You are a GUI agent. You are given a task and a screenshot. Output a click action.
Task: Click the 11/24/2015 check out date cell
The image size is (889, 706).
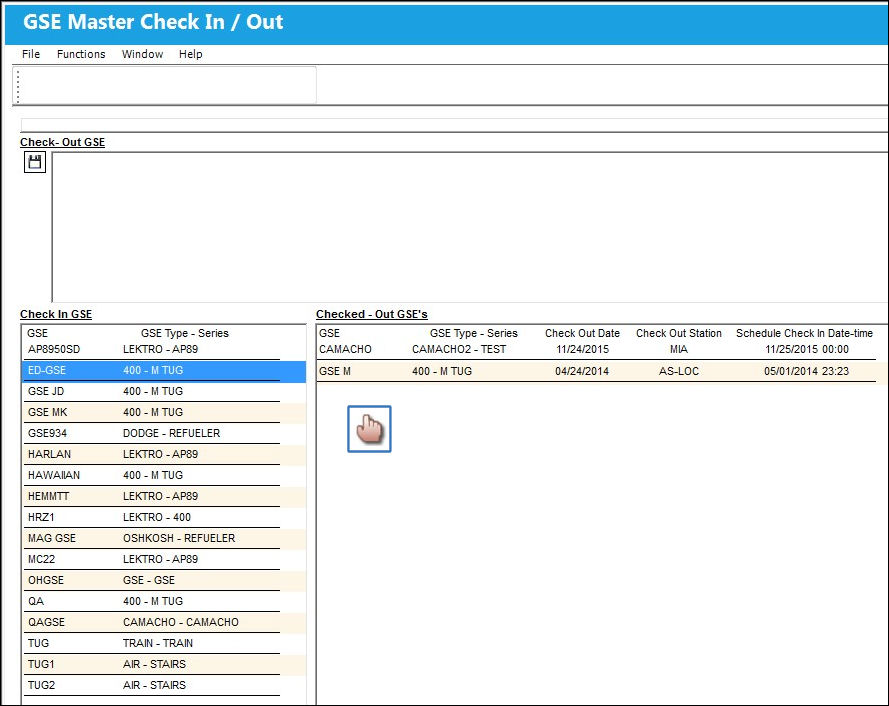click(582, 349)
